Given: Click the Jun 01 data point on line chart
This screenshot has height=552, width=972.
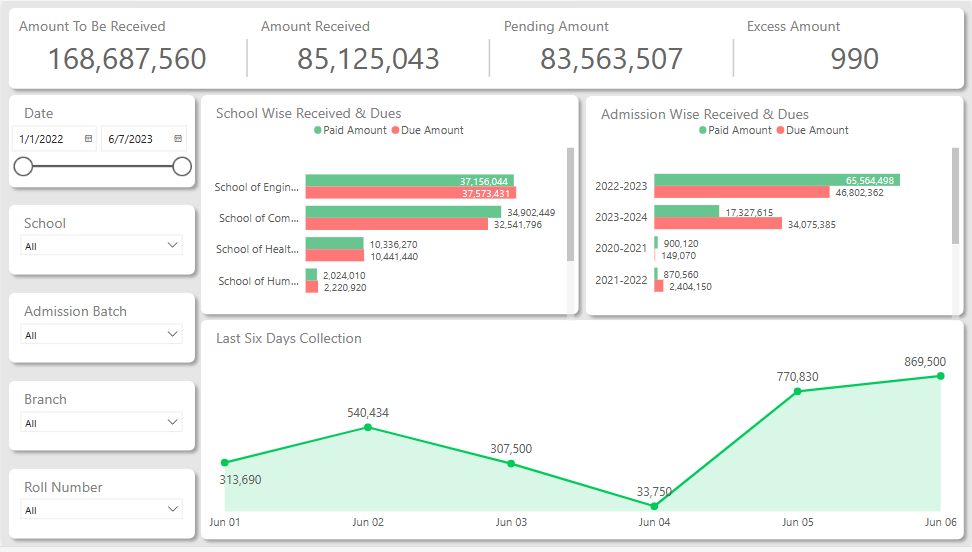Looking at the screenshot, I should (224, 463).
